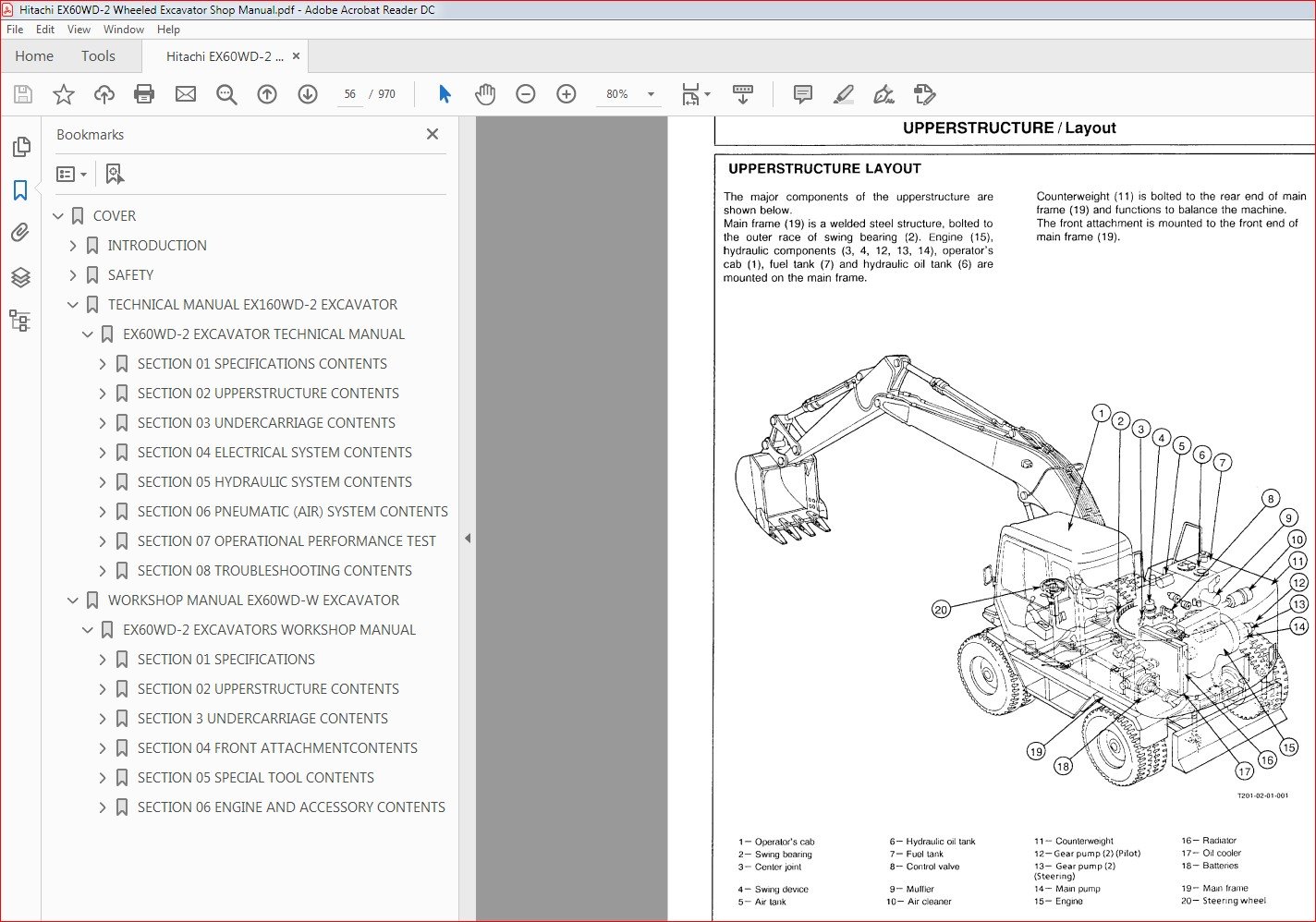Jump to SECTION 3 UNDERCARRIAGE CONTENTS bookmark
Screen dimensions: 1316x922
point(262,719)
